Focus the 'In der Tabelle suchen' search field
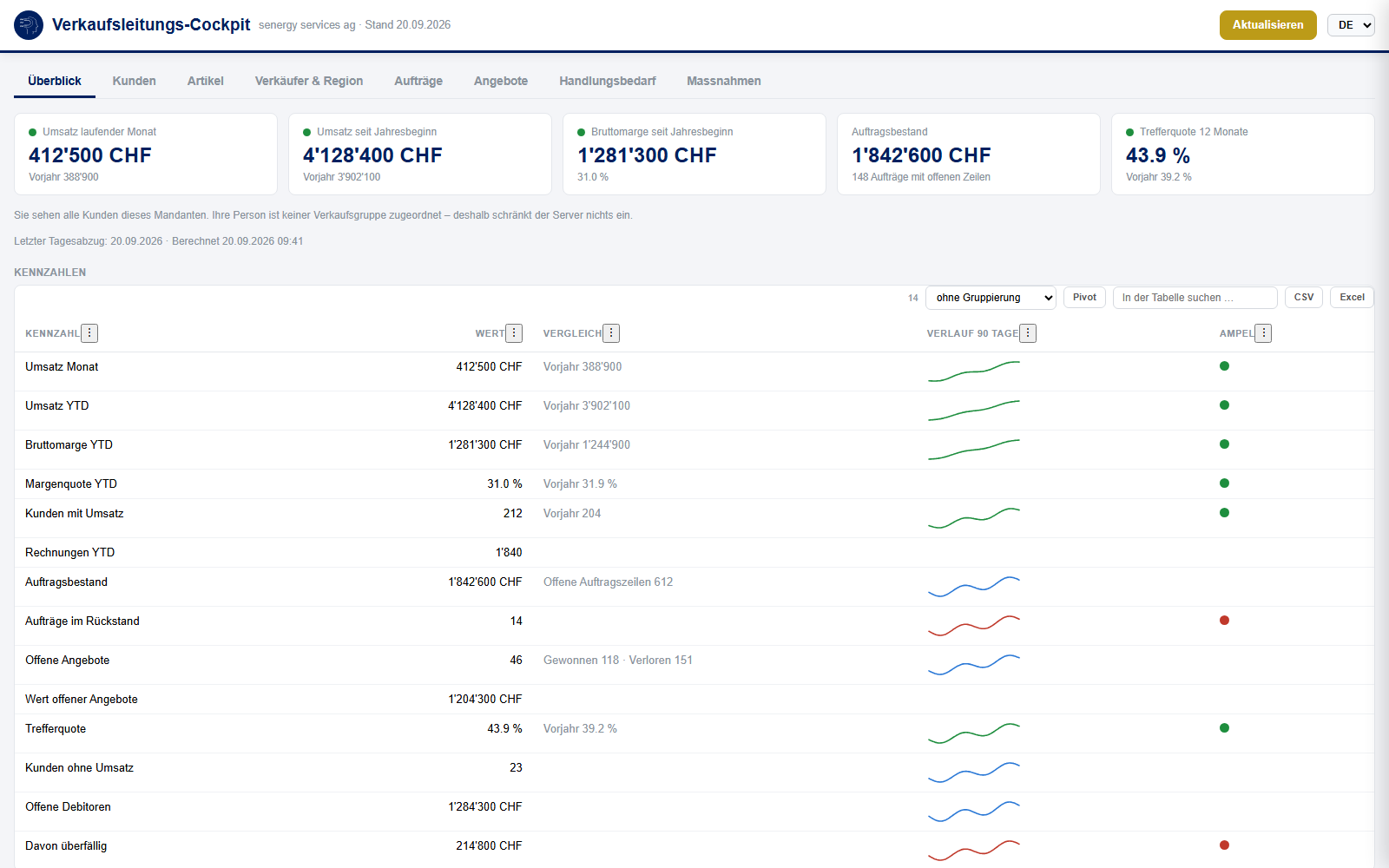Viewport: 1389px width, 868px height. 1195,298
